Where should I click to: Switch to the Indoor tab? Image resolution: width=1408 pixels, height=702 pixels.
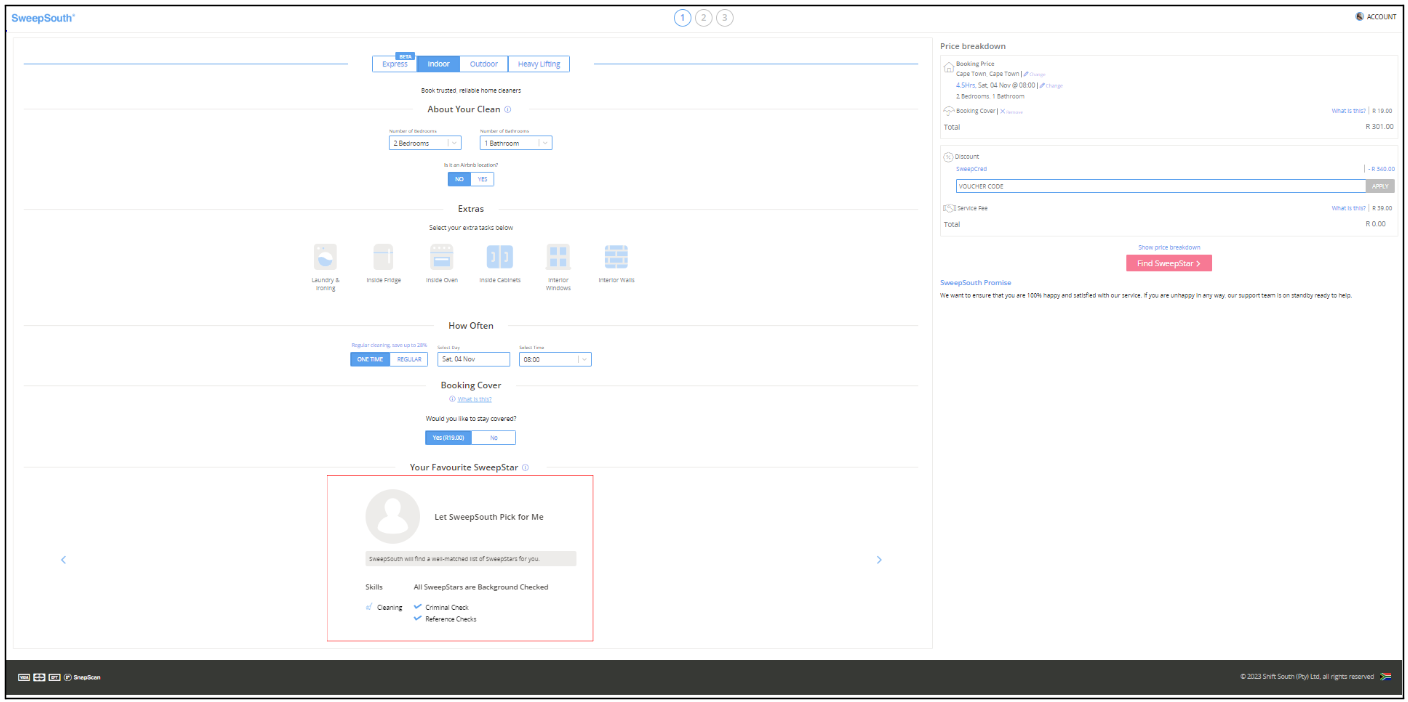[439, 64]
